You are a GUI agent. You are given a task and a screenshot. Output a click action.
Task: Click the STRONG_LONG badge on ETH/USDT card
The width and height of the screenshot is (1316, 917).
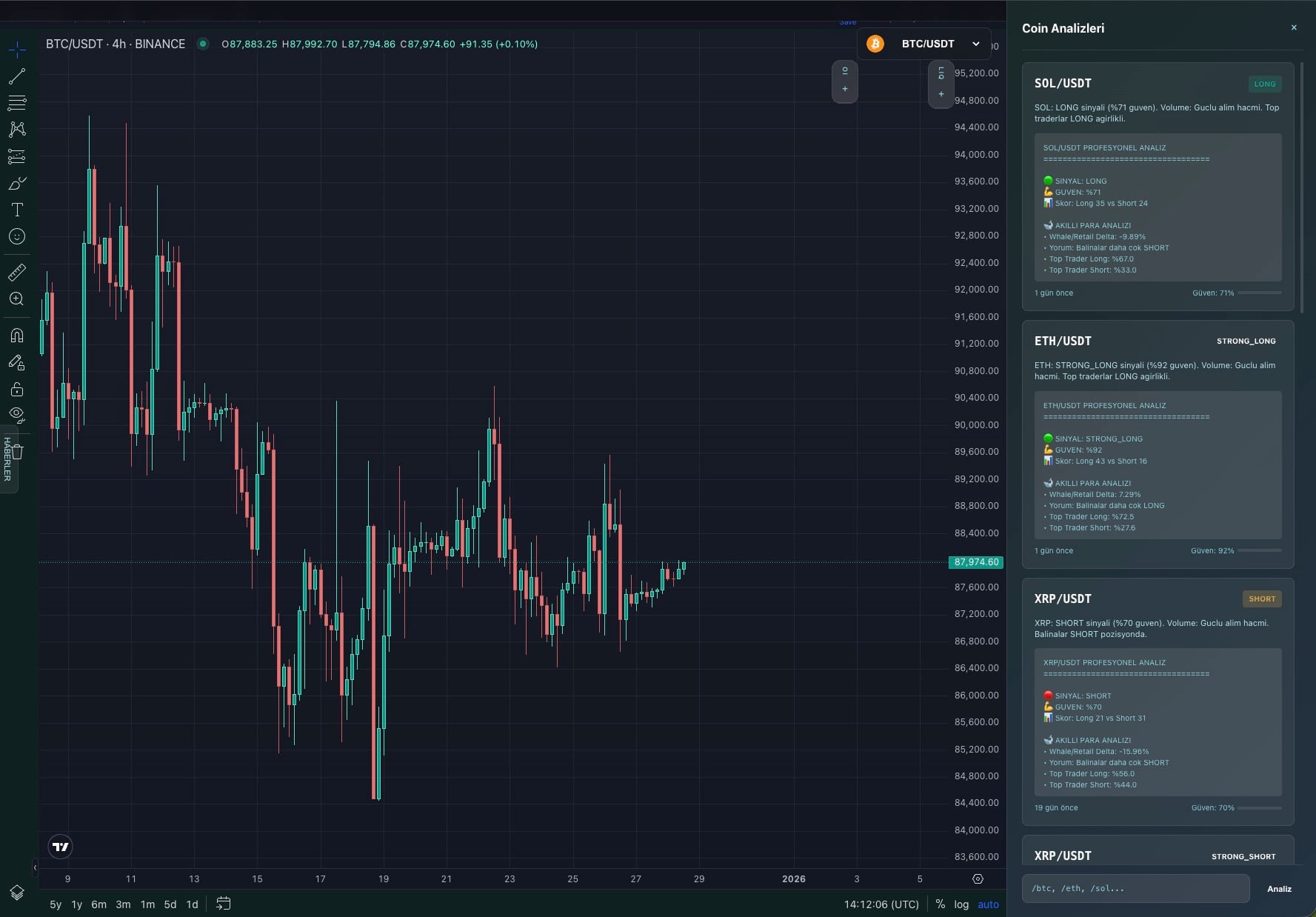coord(1246,341)
